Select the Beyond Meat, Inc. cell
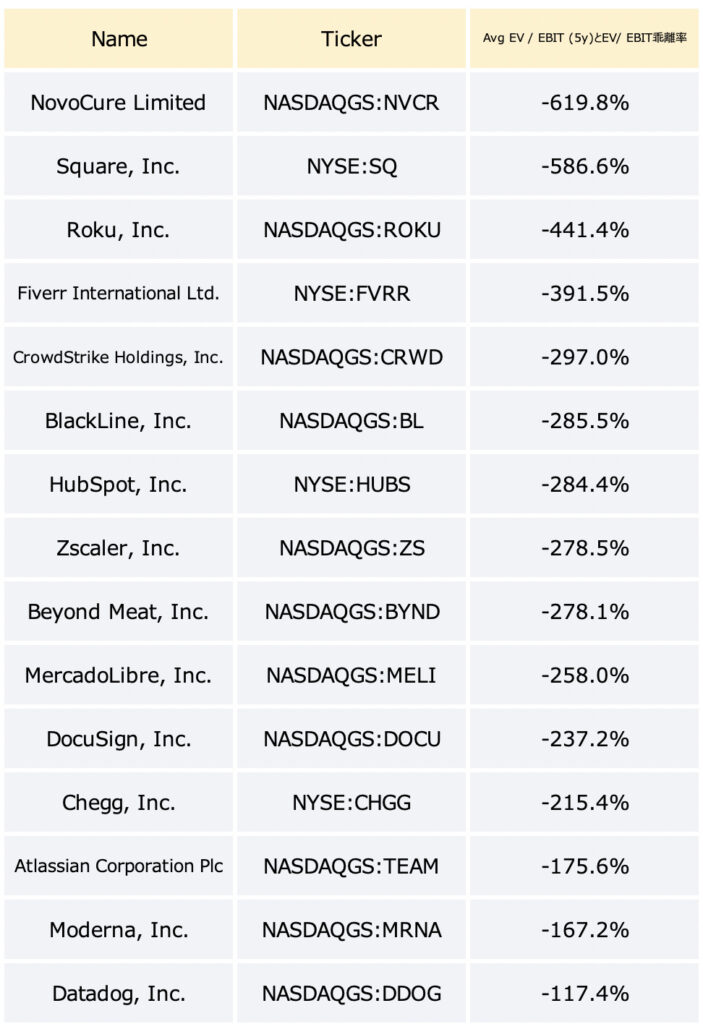Viewport: 703px width, 1024px height. pos(118,612)
